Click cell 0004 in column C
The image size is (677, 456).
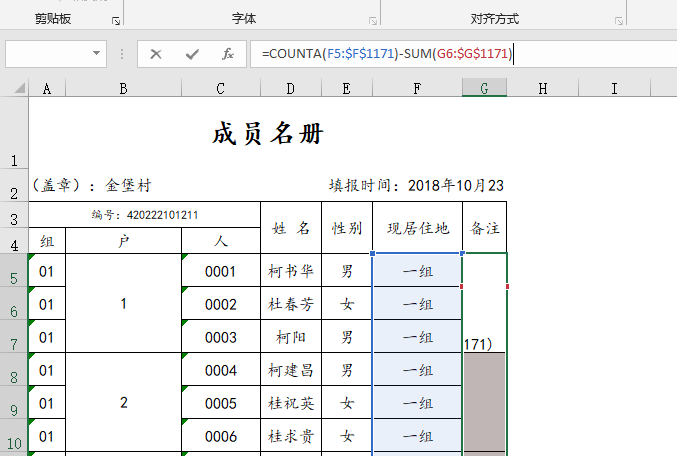[221, 369]
